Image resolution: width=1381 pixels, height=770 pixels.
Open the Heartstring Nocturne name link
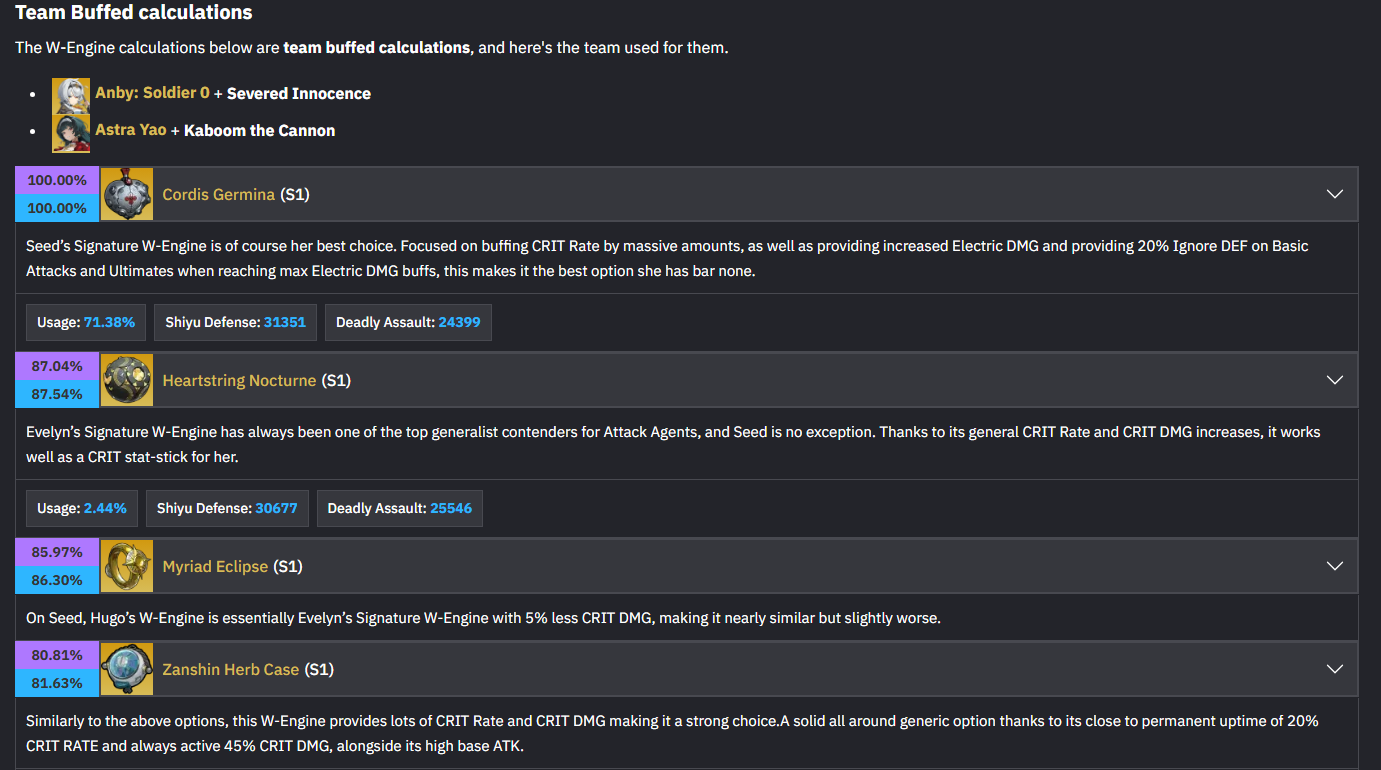tap(239, 380)
